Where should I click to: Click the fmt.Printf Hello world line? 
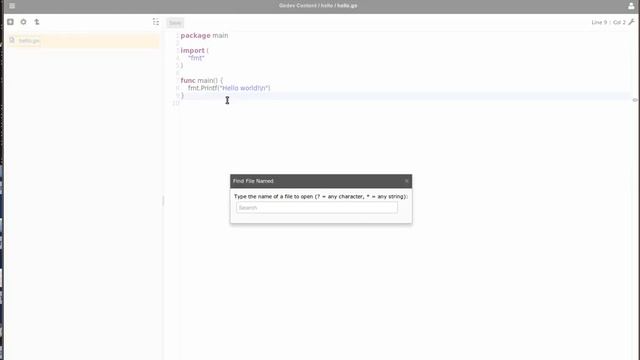point(229,88)
